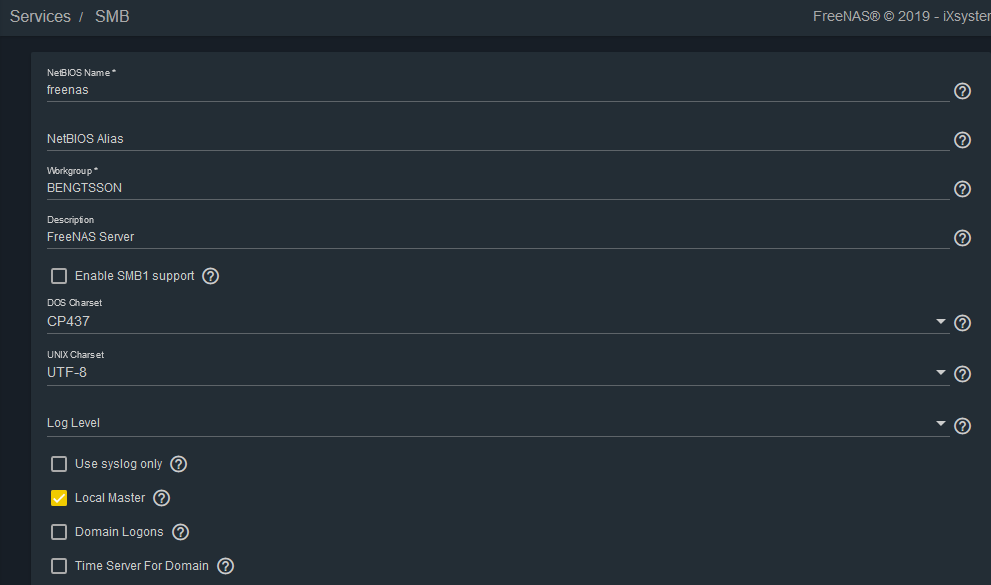Enable SMB1 support checkbox
The image size is (991, 585).
[59, 276]
